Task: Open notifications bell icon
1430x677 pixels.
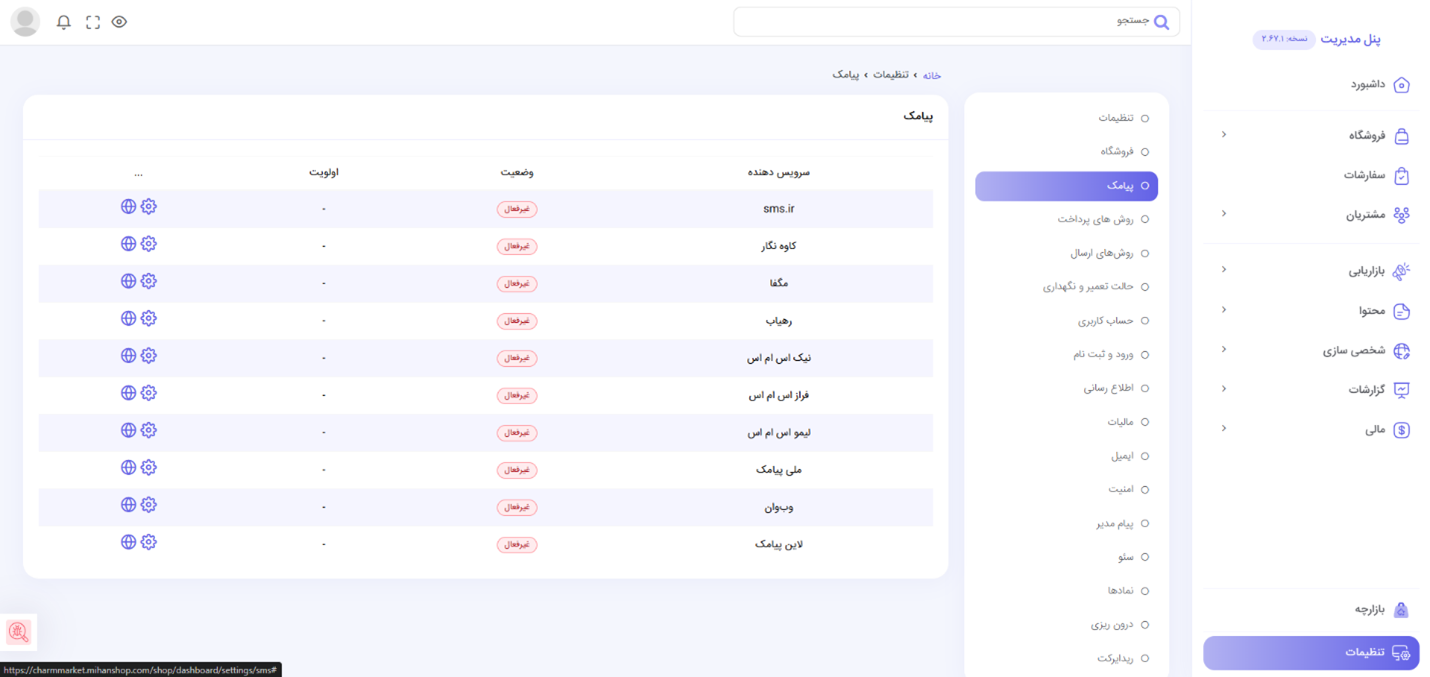Action: pyautogui.click(x=64, y=22)
